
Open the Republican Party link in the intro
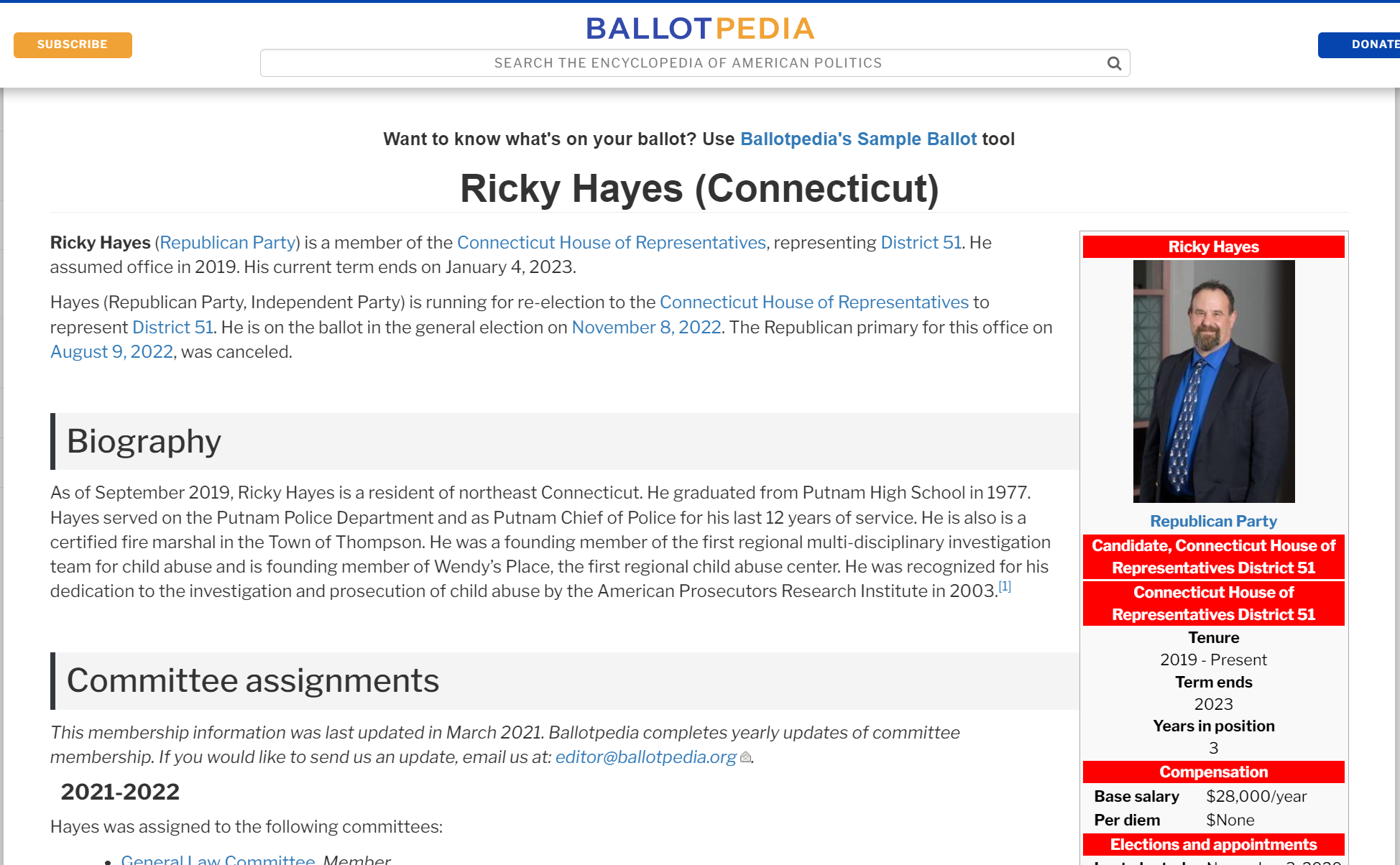pos(227,243)
